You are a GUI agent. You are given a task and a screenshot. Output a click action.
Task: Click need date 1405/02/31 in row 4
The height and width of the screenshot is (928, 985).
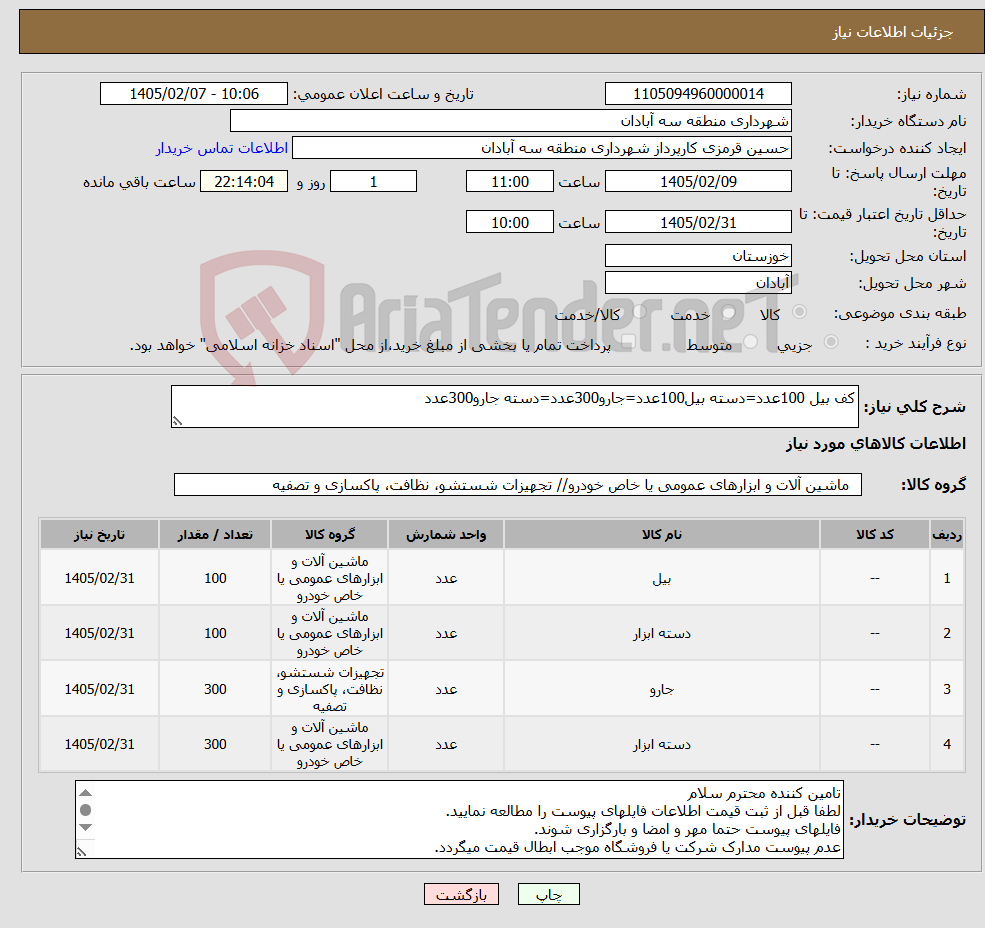pyautogui.click(x=99, y=744)
